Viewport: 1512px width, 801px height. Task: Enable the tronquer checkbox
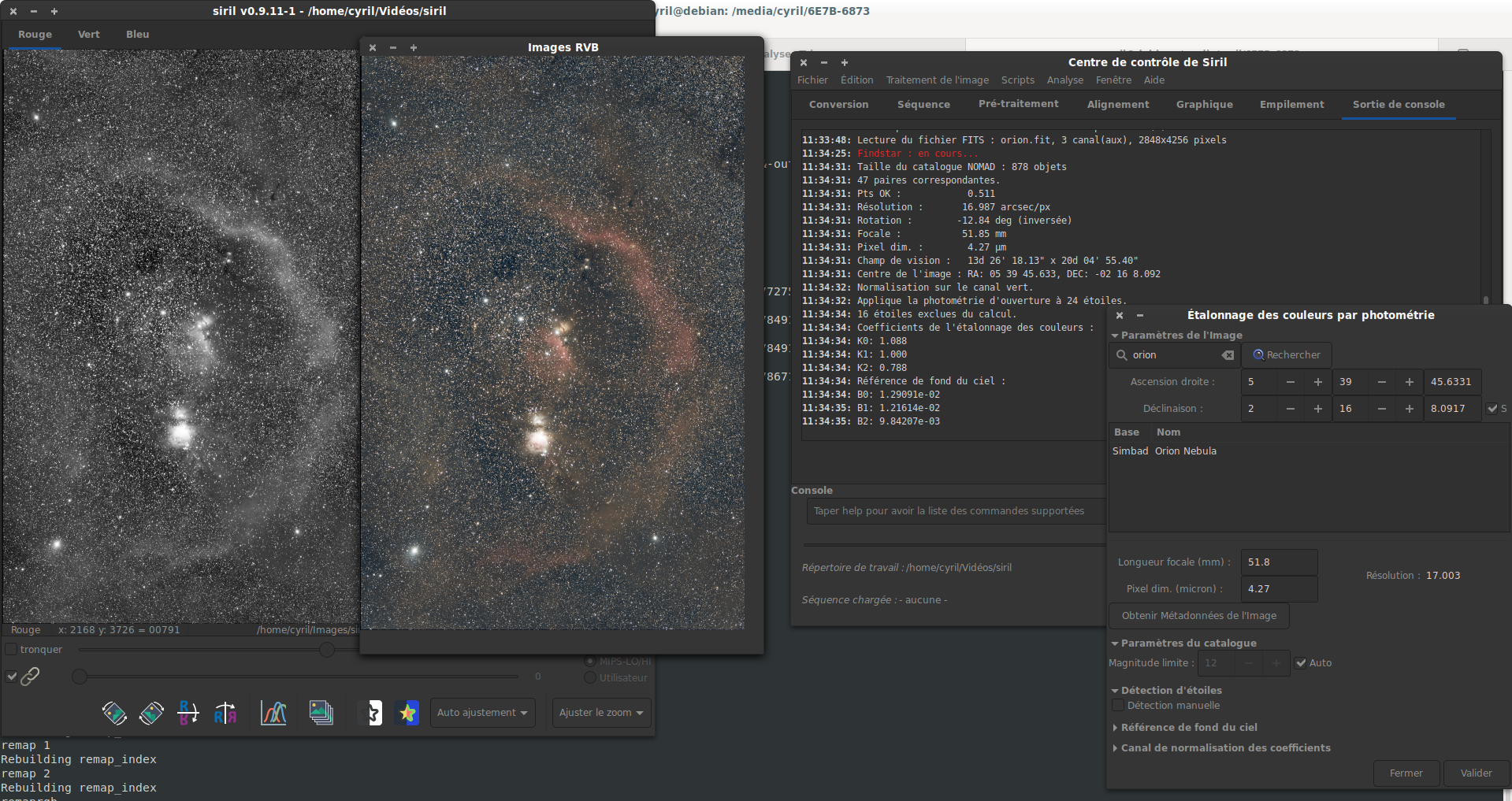tap(11, 650)
